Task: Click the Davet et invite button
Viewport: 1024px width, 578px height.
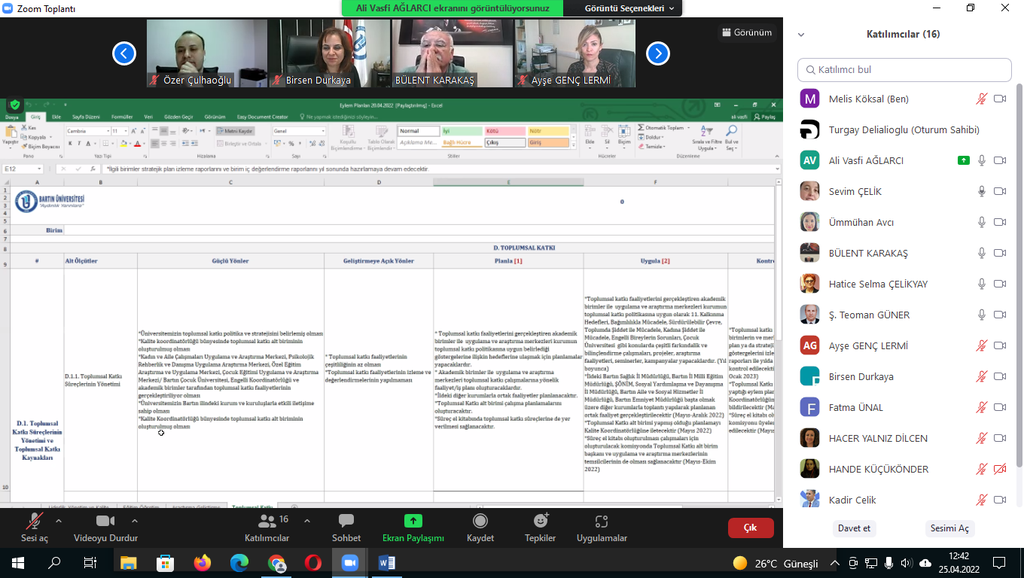Action: (x=853, y=528)
